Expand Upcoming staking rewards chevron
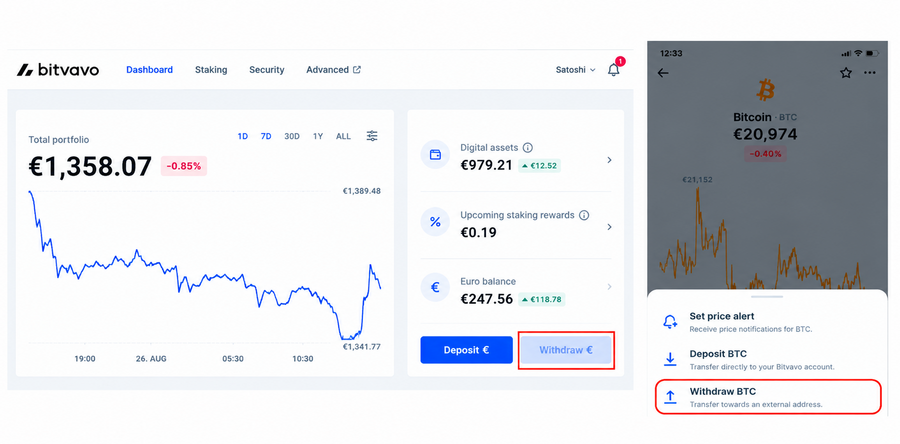 pyautogui.click(x=610, y=227)
